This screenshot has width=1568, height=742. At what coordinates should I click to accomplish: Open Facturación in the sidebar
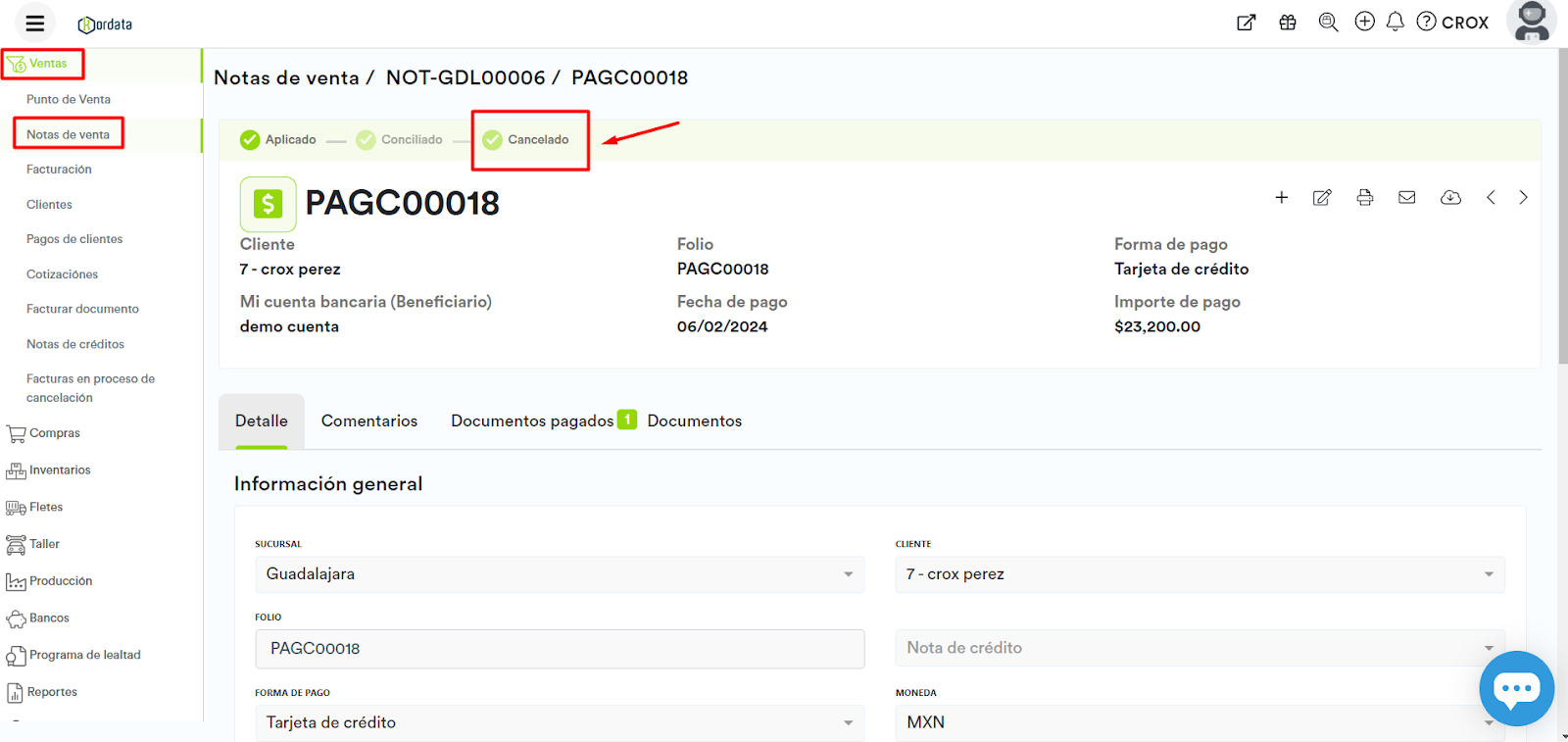[59, 170]
